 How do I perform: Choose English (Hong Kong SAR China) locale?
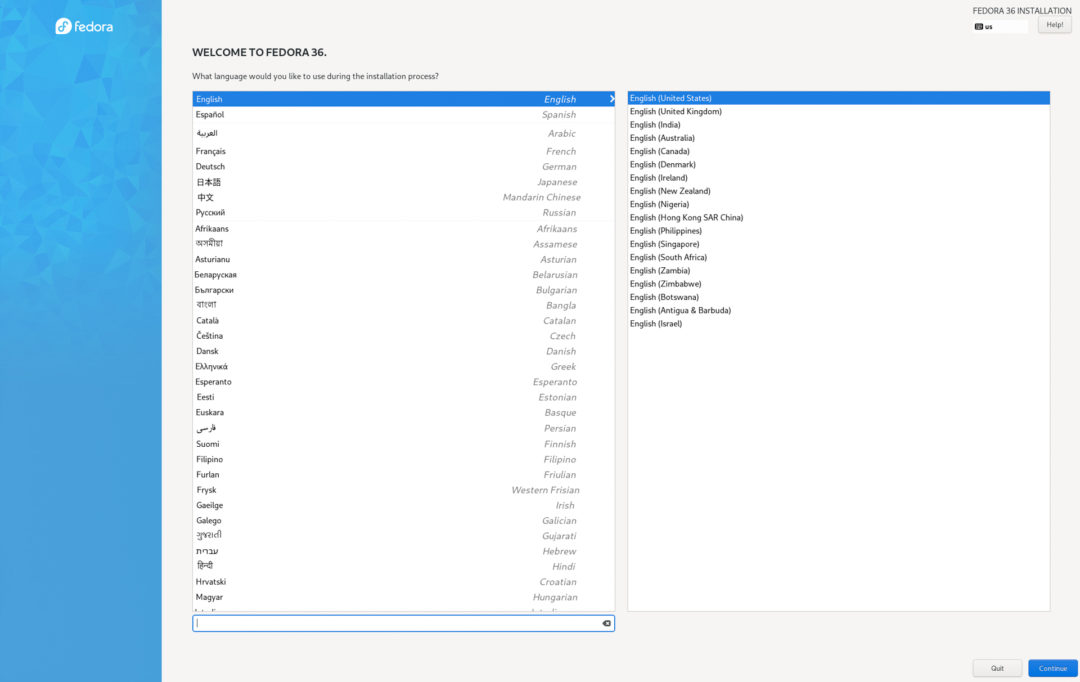(838, 218)
